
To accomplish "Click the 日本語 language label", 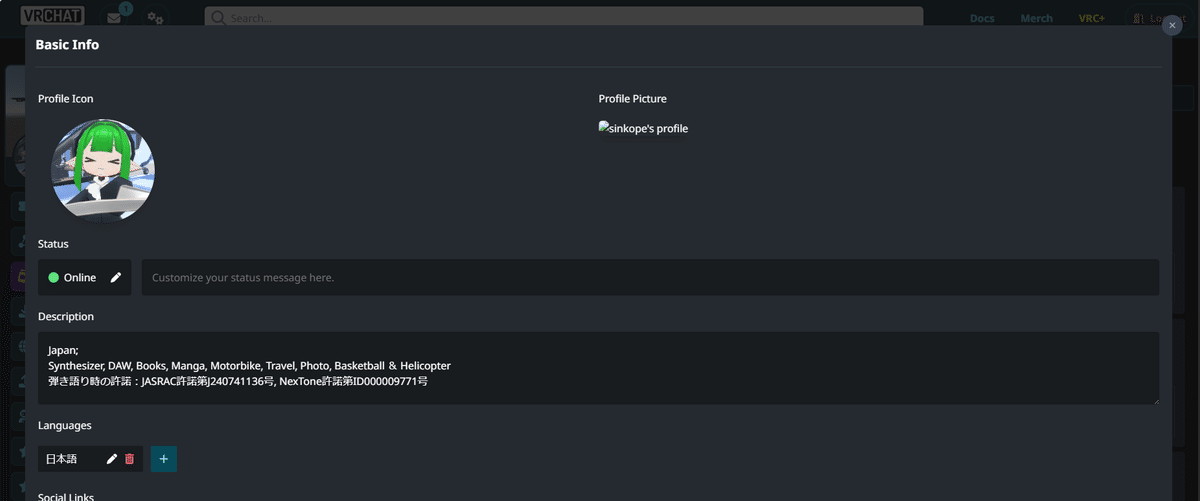I will (x=61, y=459).
